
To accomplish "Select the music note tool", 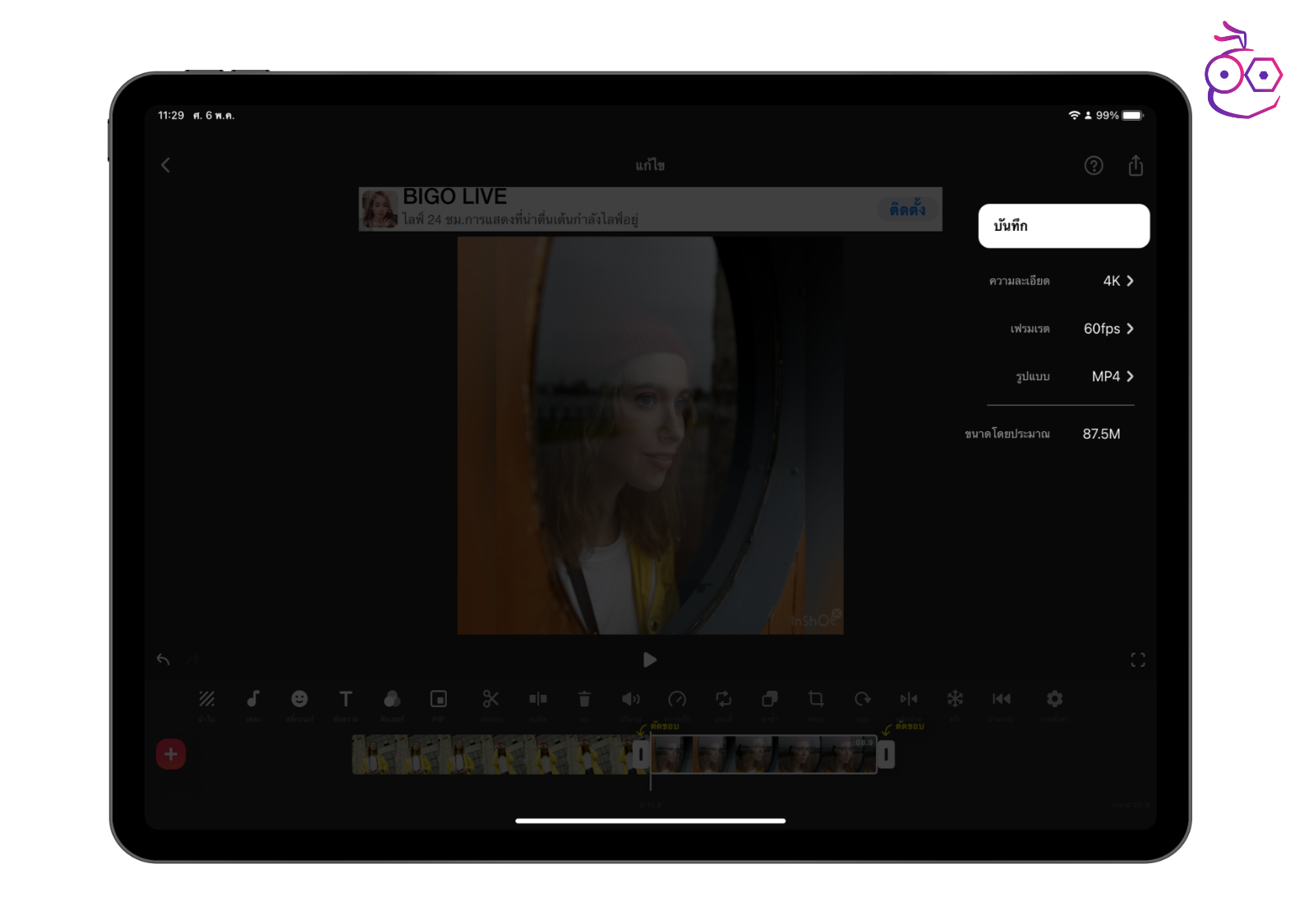I will (253, 699).
